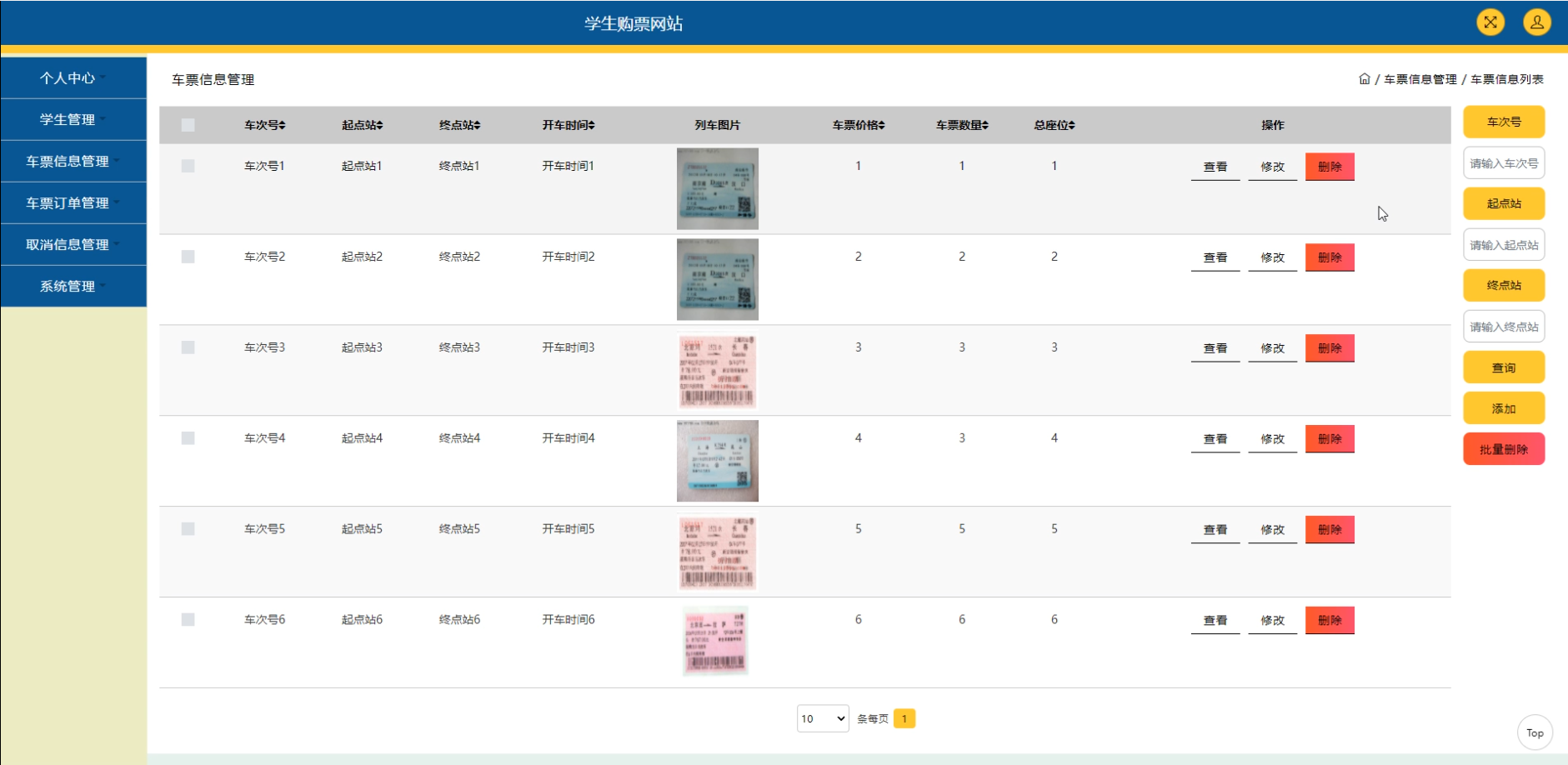Check the row checkbox for 车次号4
The width and height of the screenshot is (1568, 765).
(188, 438)
